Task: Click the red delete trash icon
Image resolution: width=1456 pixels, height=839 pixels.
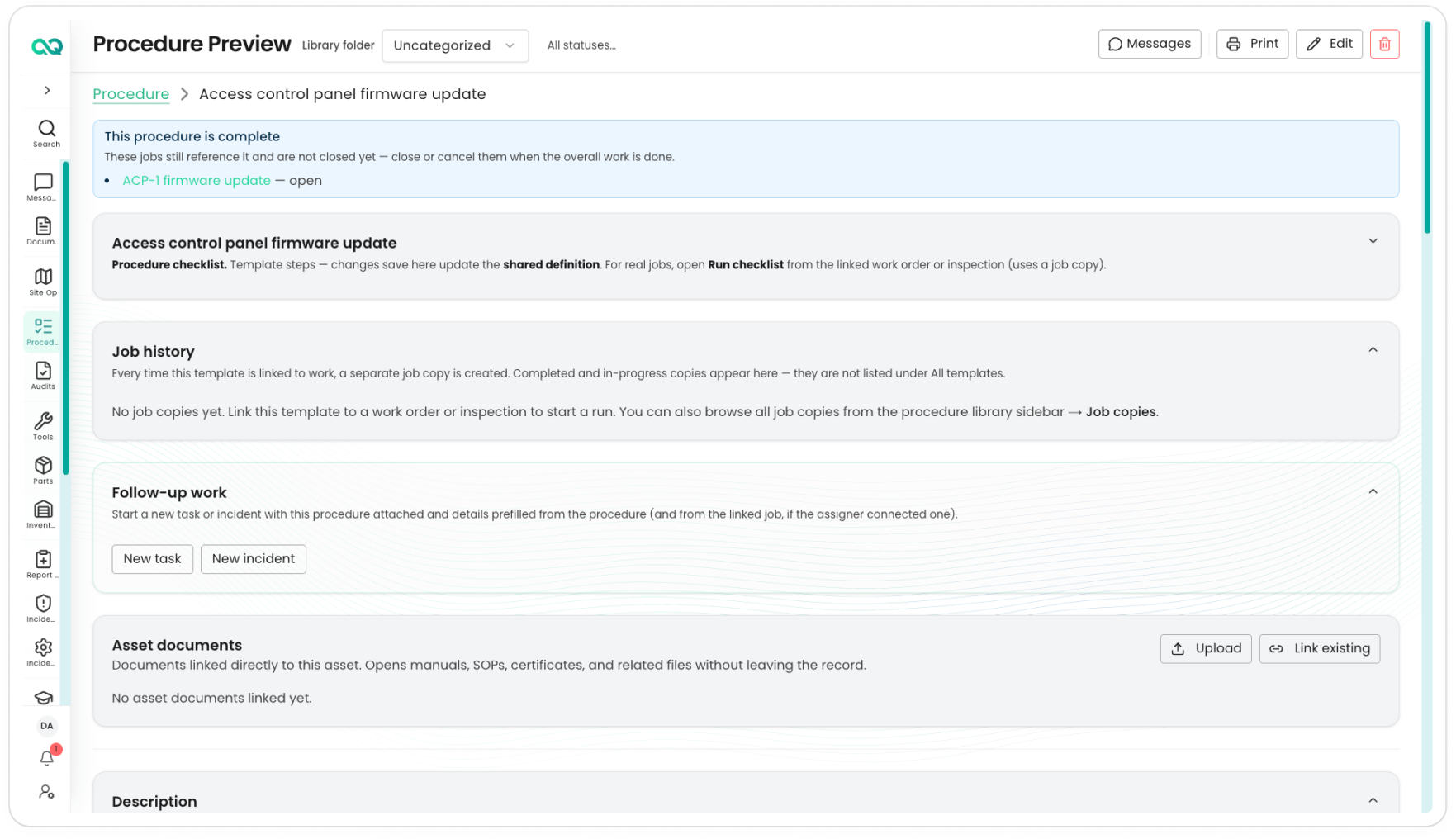Action: point(1384,44)
